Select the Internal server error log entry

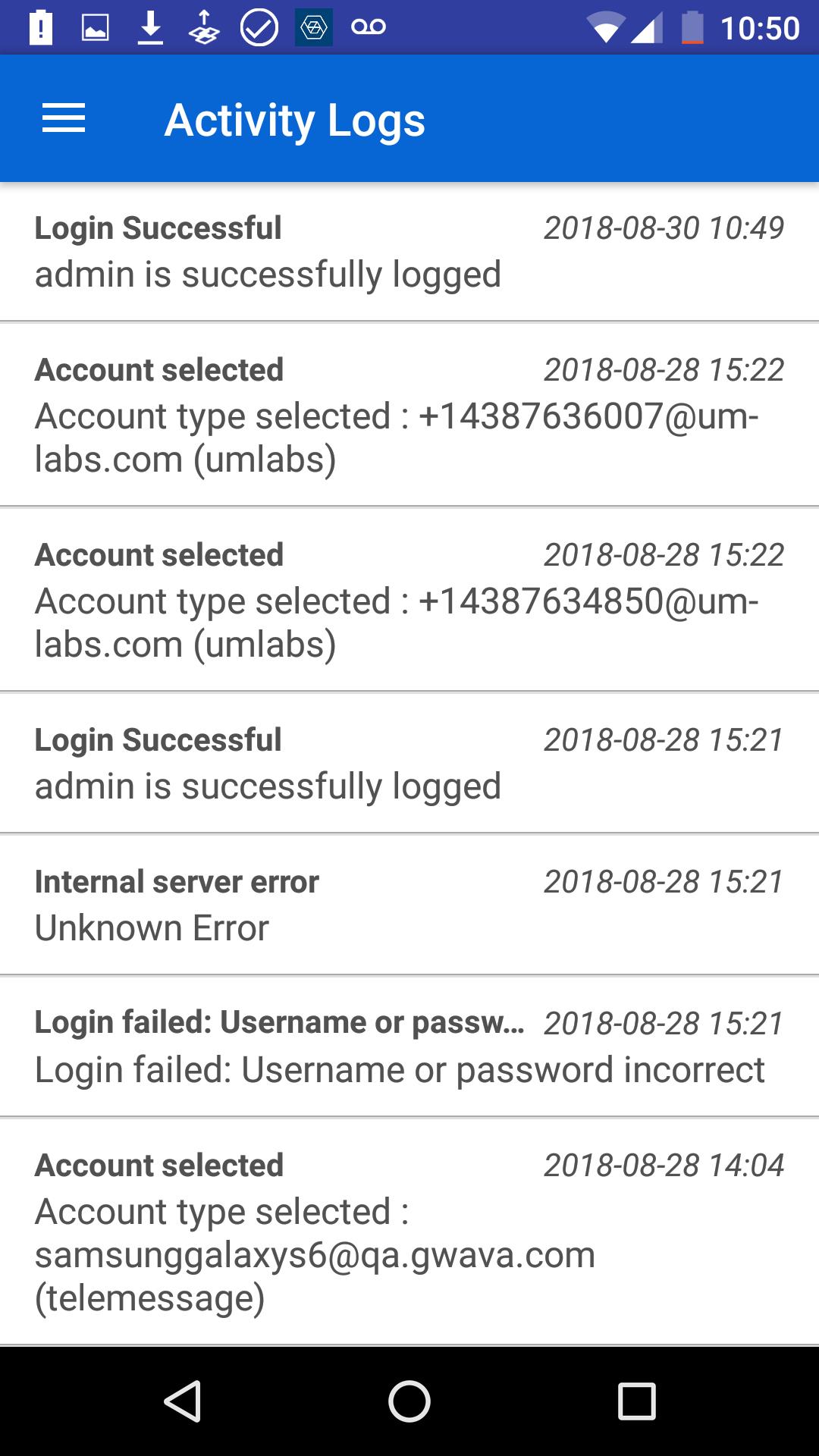(409, 905)
